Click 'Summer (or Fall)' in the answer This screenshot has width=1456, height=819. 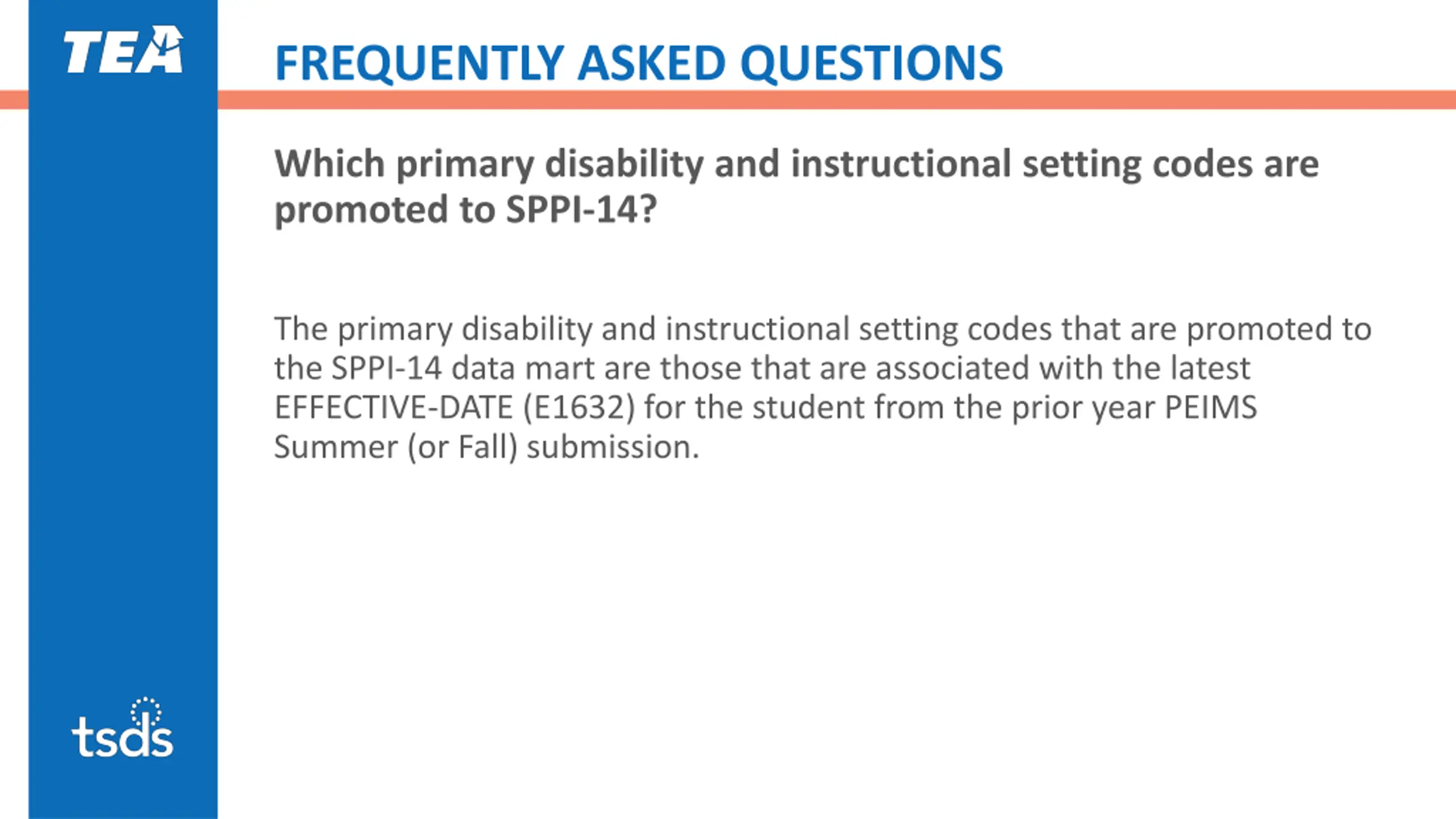pyautogui.click(x=396, y=447)
